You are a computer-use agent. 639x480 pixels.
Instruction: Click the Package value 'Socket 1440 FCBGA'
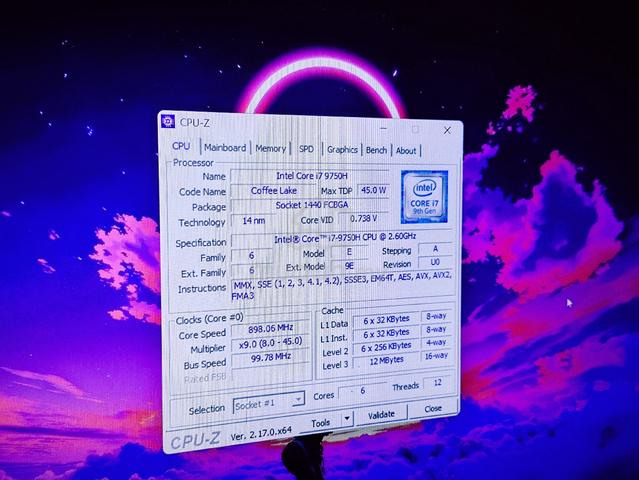click(311, 205)
